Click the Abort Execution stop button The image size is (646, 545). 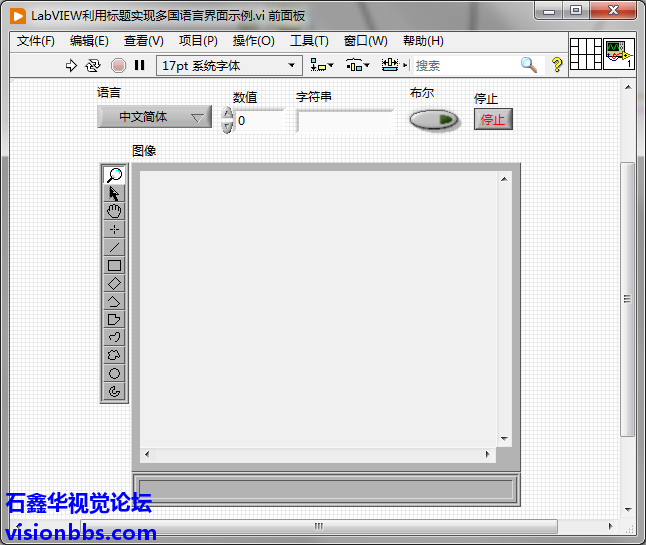118,65
